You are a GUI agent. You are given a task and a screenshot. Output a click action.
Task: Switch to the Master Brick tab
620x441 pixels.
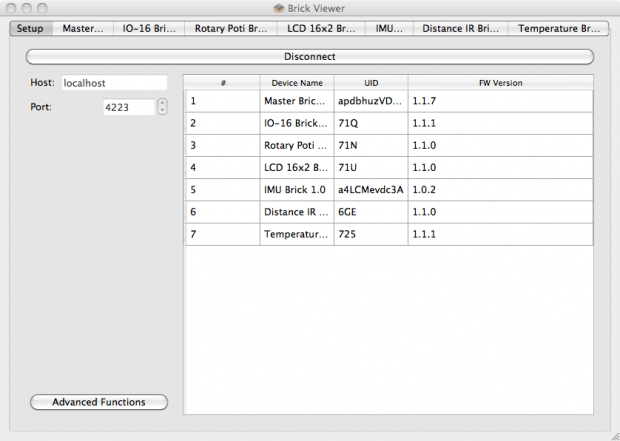82,28
